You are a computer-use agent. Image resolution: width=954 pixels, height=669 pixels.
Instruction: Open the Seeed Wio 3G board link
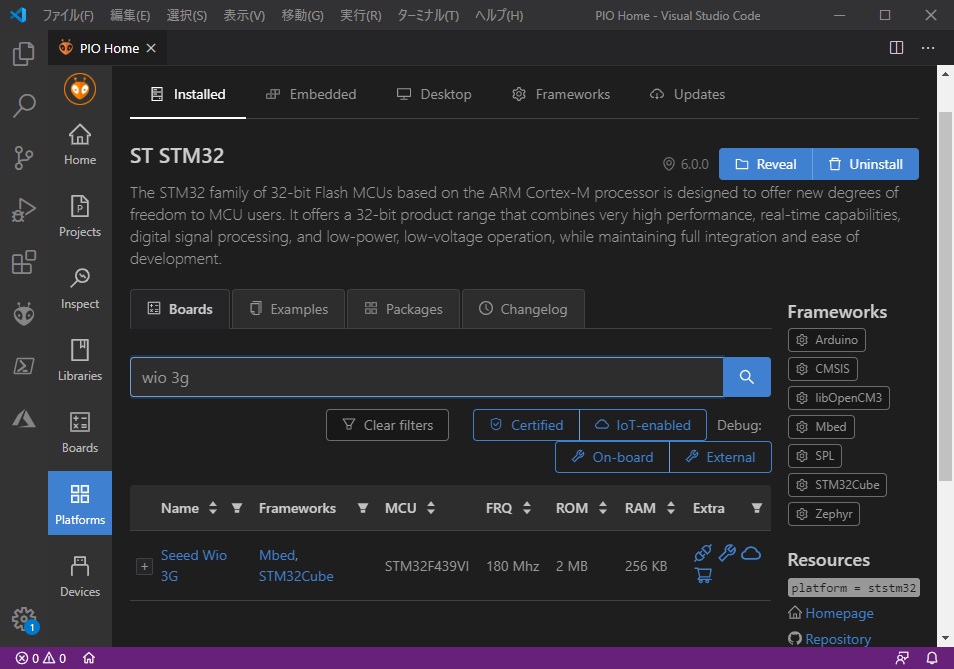(x=193, y=566)
